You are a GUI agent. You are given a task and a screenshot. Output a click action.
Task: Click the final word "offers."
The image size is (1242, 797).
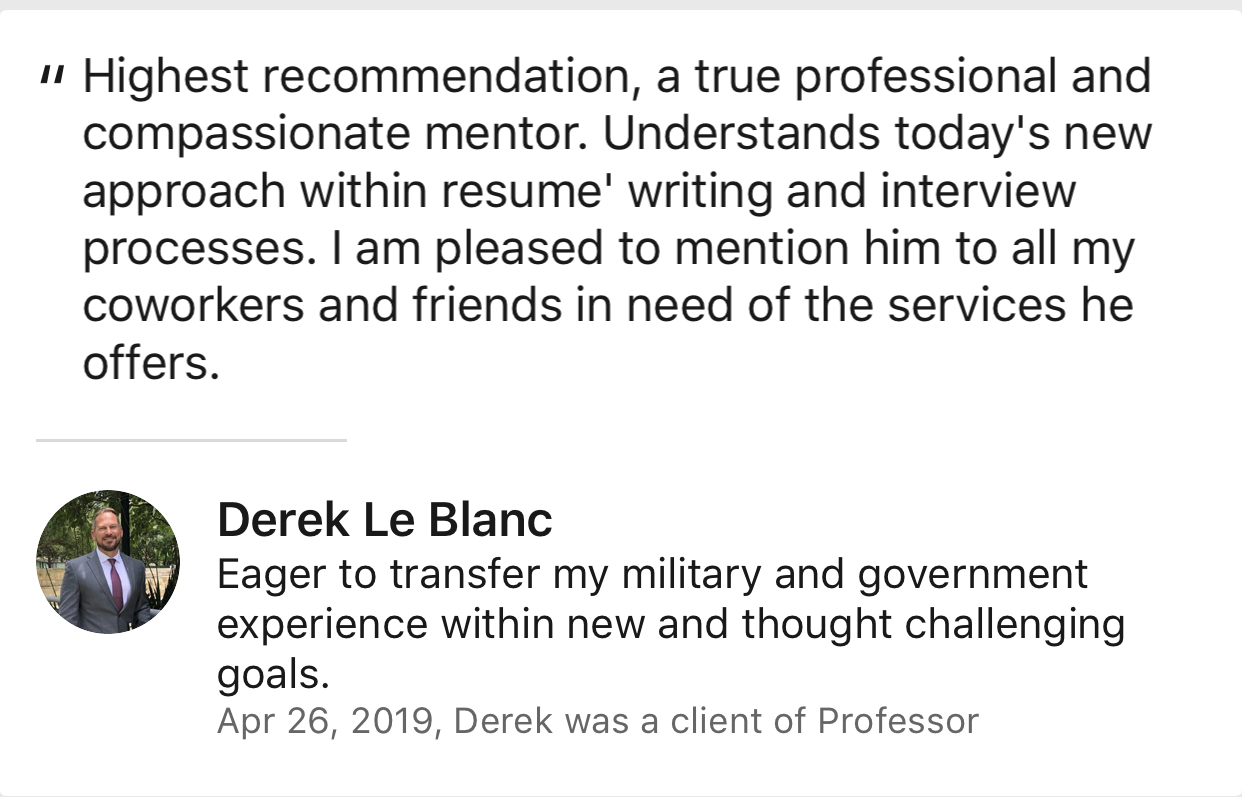point(151,363)
